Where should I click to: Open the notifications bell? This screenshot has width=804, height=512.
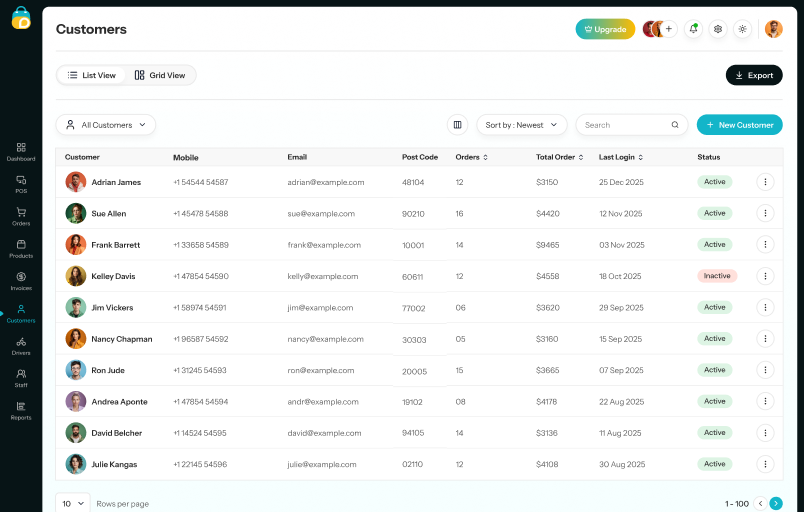tap(693, 29)
